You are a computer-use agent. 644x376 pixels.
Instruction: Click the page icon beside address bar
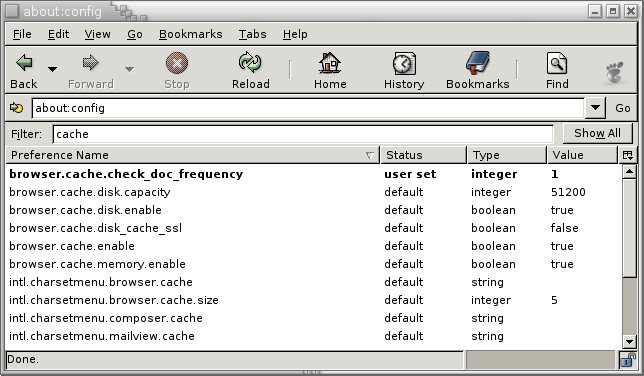17,108
